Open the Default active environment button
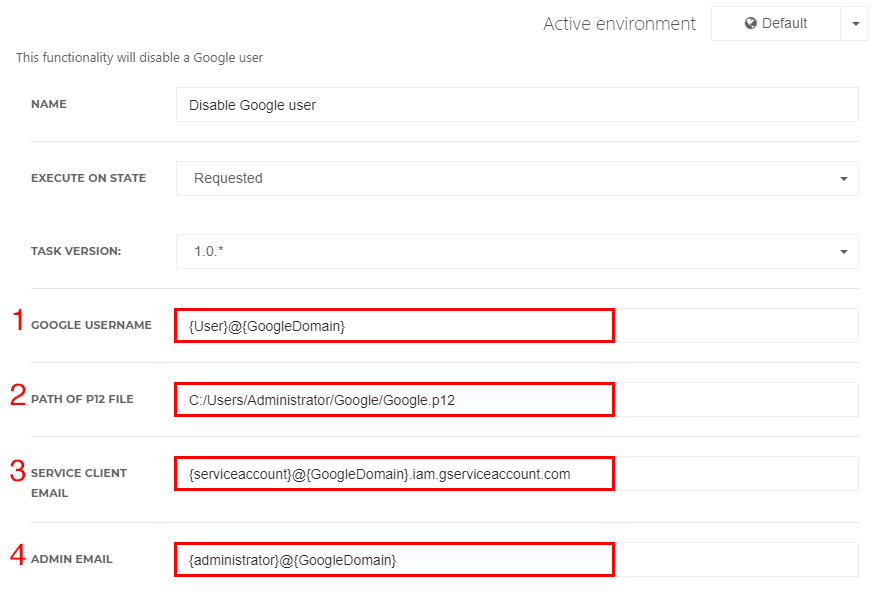 (776, 23)
